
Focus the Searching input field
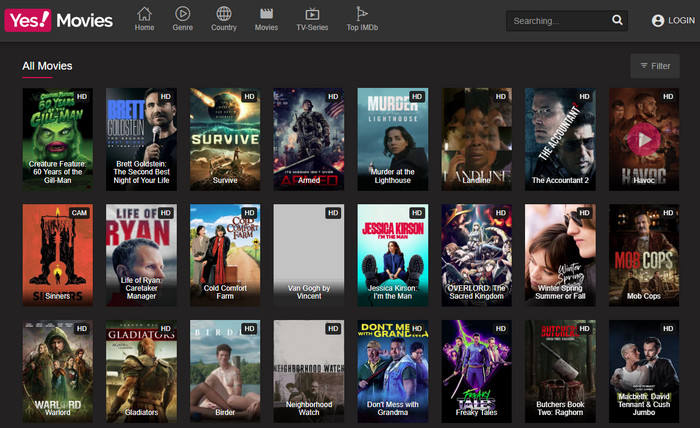[x=560, y=21]
